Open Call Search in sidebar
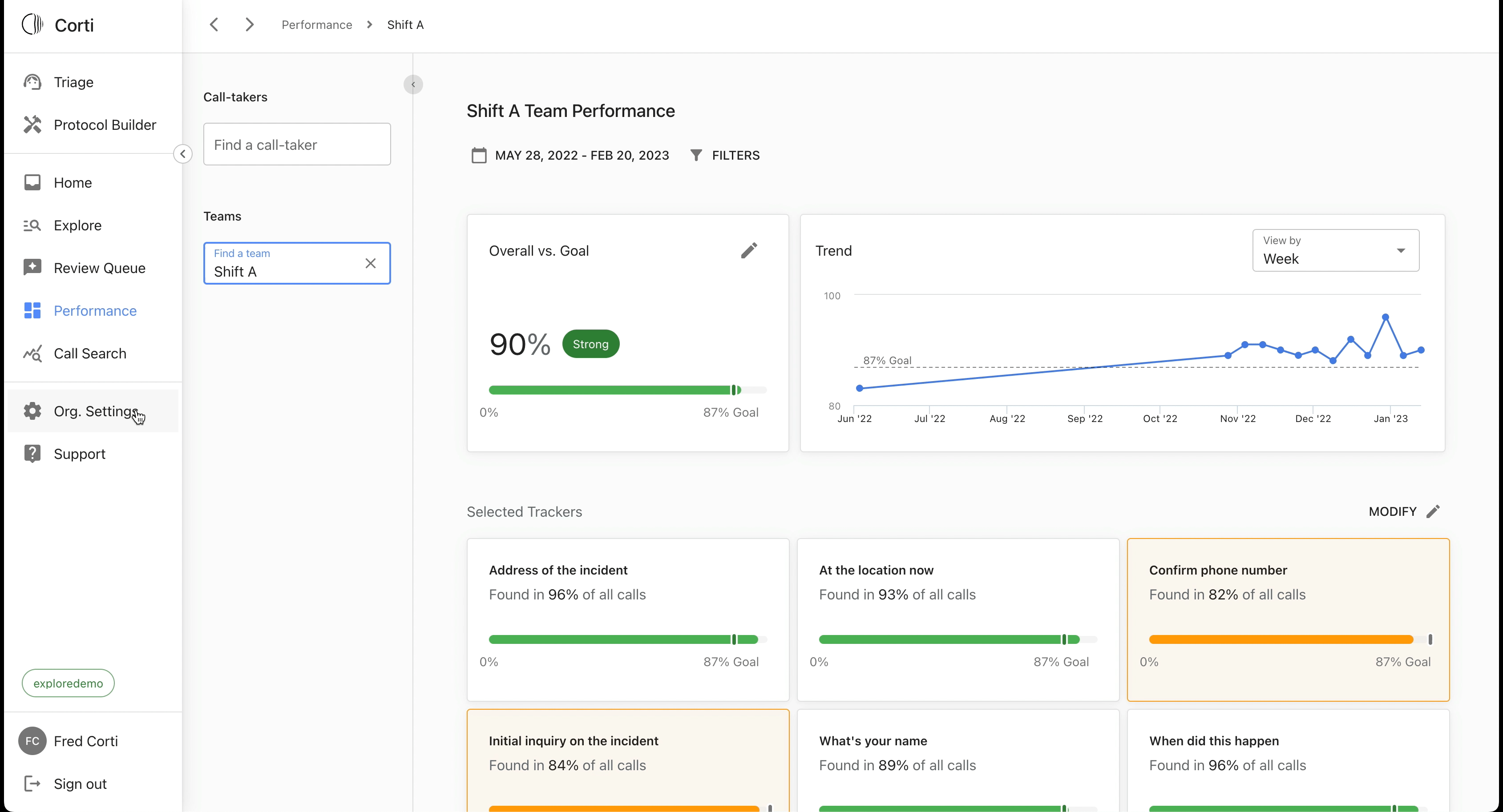1503x812 pixels. click(89, 354)
